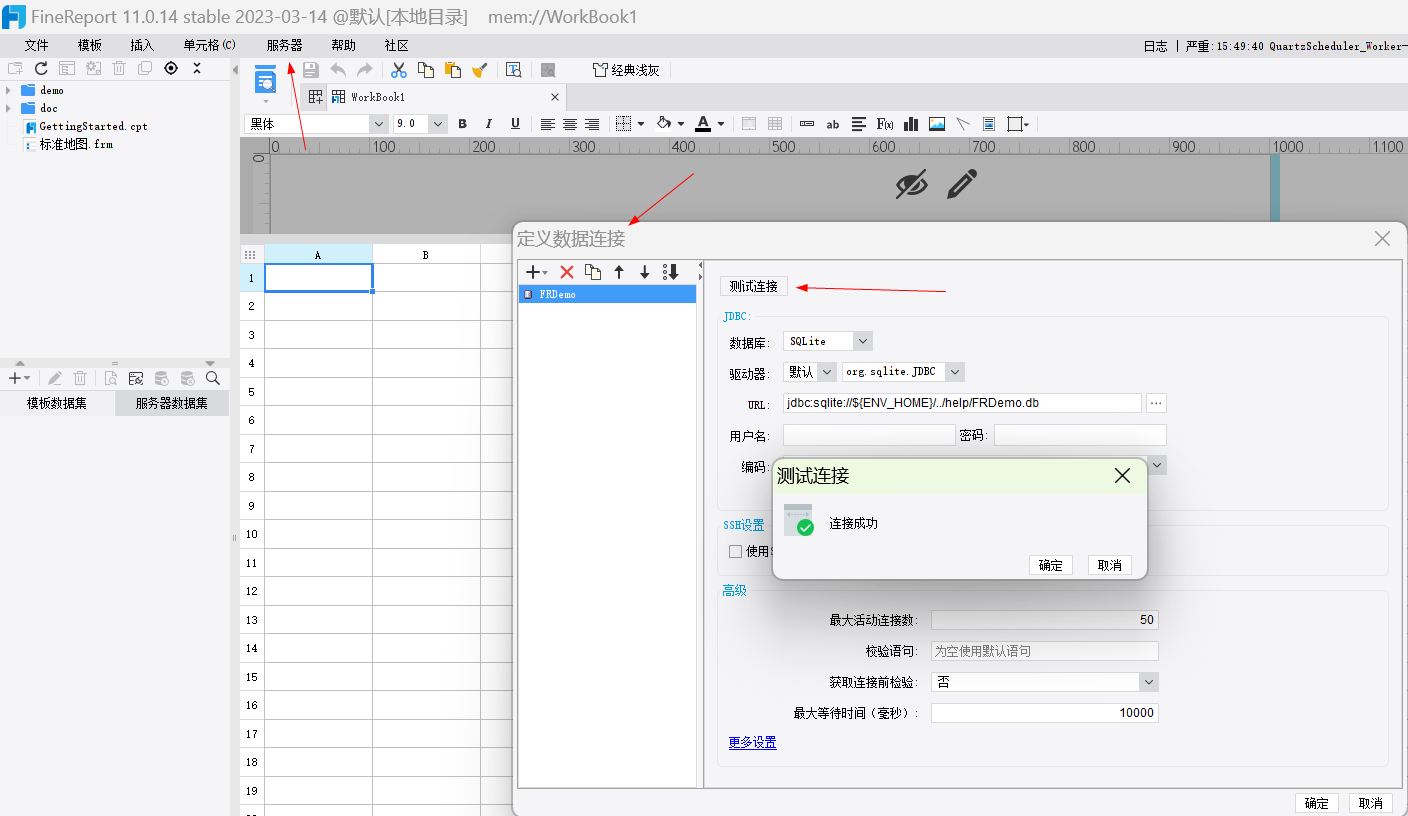Undo the last action
Viewport: 1408px width, 816px height.
click(x=338, y=70)
